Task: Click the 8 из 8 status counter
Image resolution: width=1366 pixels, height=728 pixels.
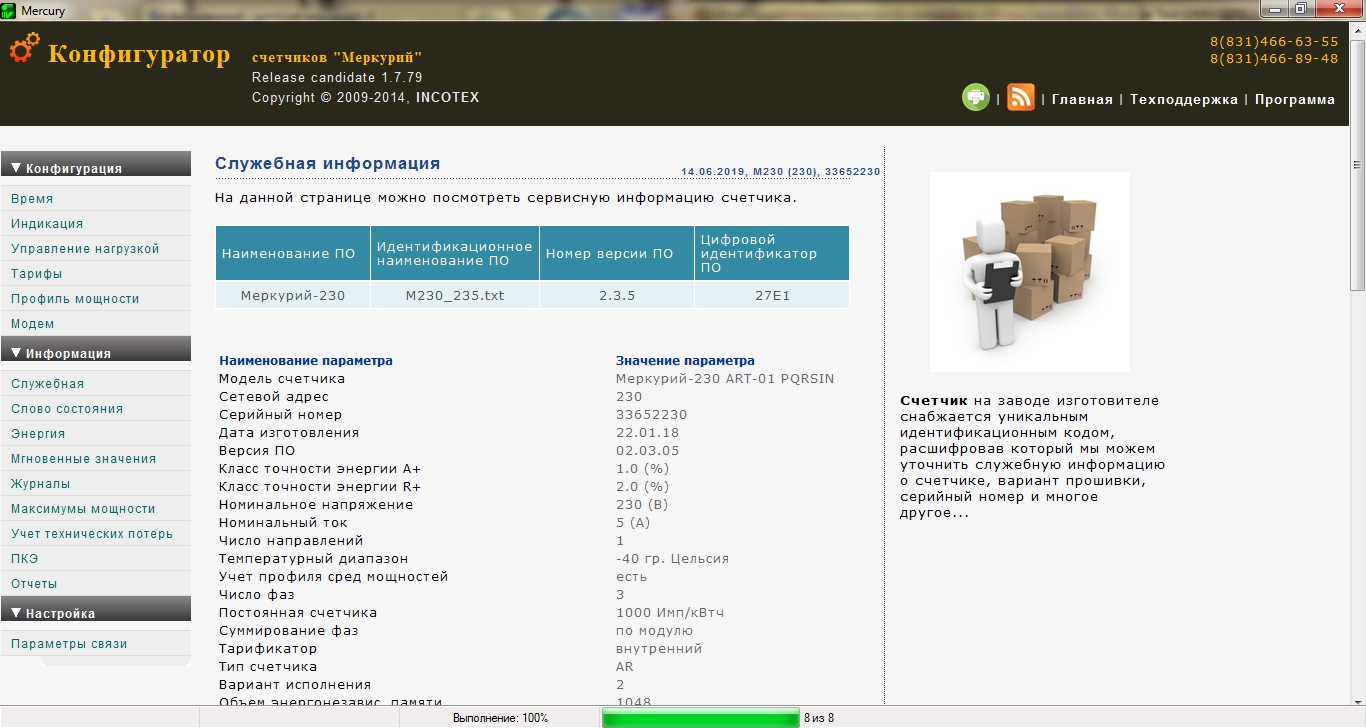Action: click(818, 718)
